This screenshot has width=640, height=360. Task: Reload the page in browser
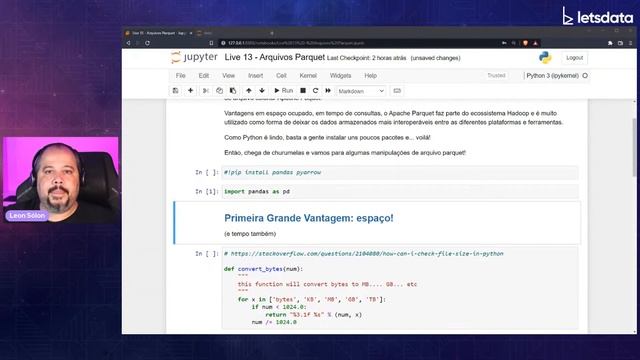click(147, 43)
